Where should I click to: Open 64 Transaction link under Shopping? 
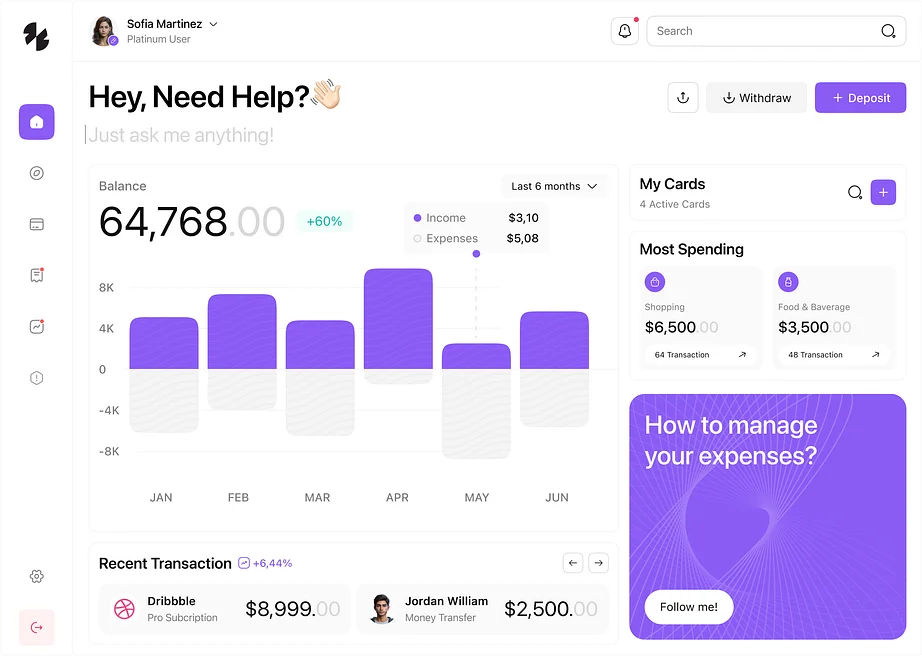[700, 355]
